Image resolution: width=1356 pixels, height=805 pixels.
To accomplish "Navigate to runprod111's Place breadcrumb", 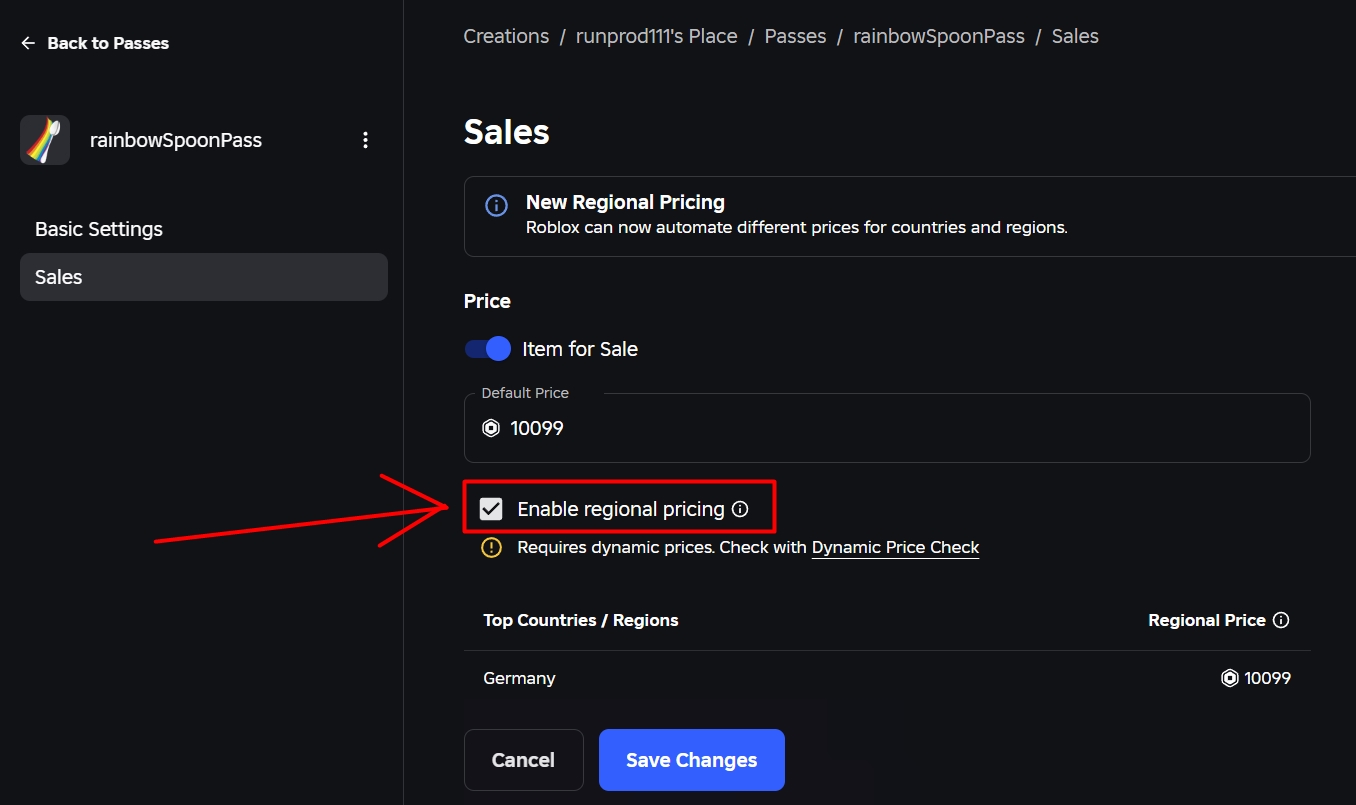I will coord(657,36).
